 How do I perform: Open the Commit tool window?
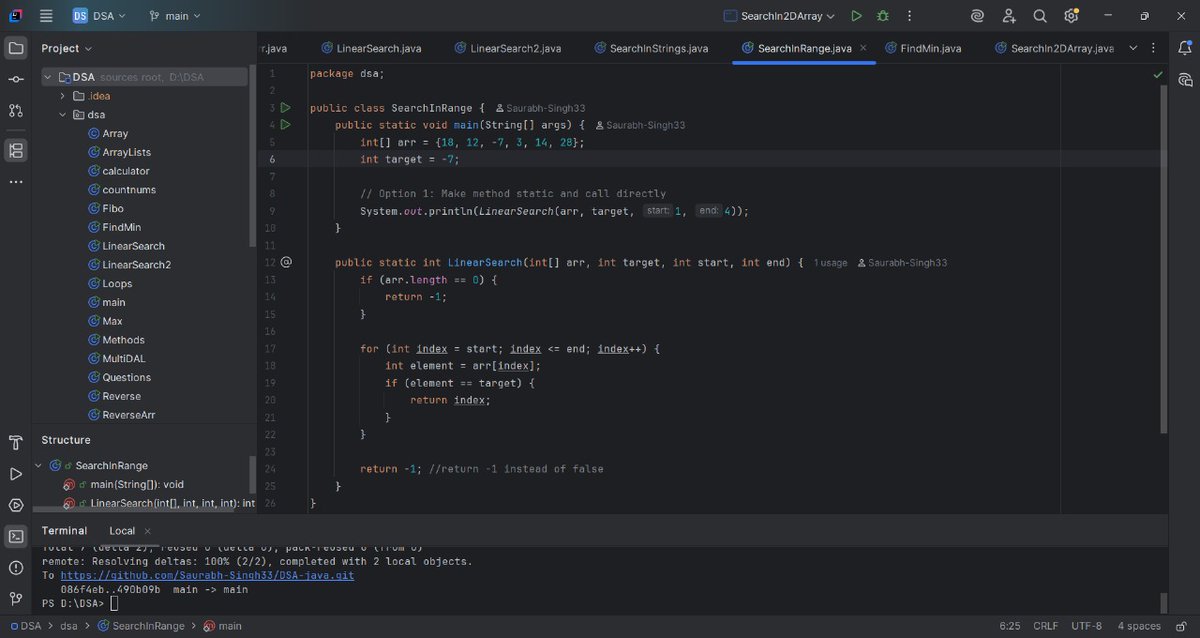[x=16, y=79]
